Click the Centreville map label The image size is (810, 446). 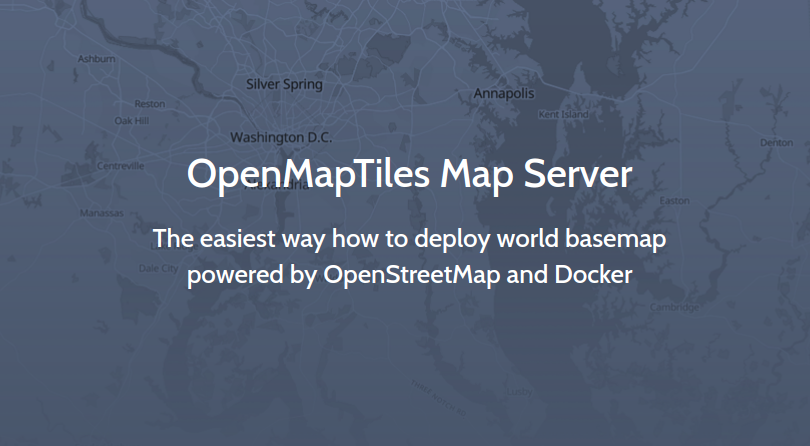(x=120, y=166)
